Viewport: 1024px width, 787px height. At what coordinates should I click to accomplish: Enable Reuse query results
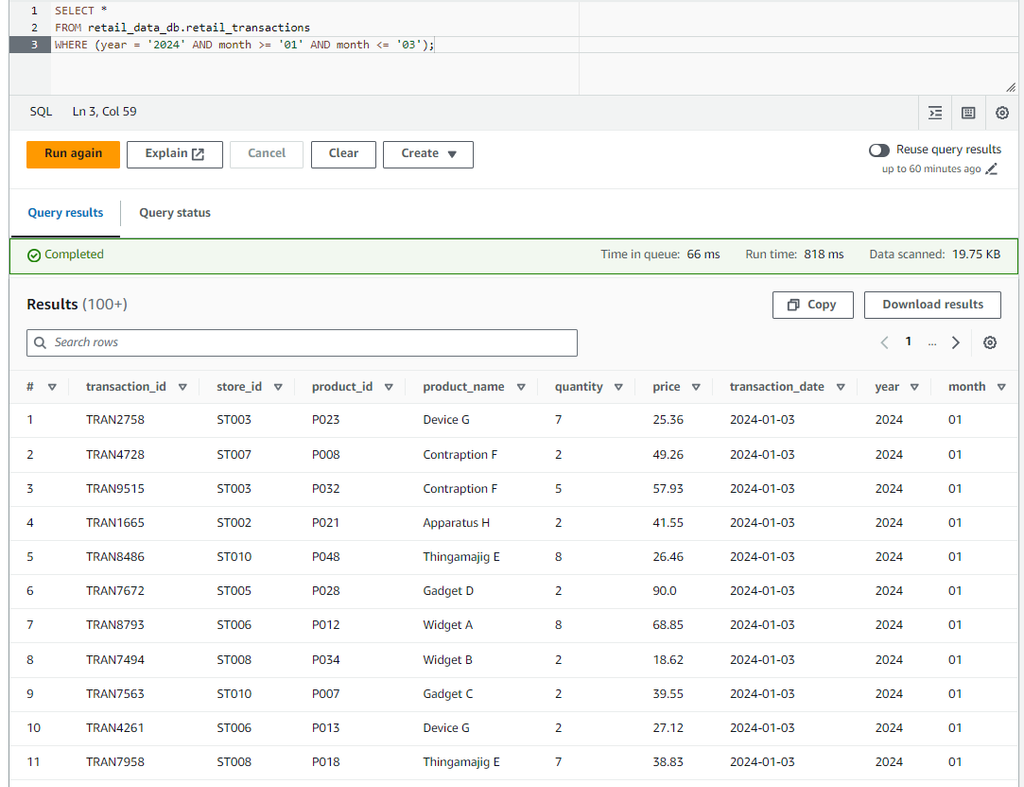(x=878, y=150)
